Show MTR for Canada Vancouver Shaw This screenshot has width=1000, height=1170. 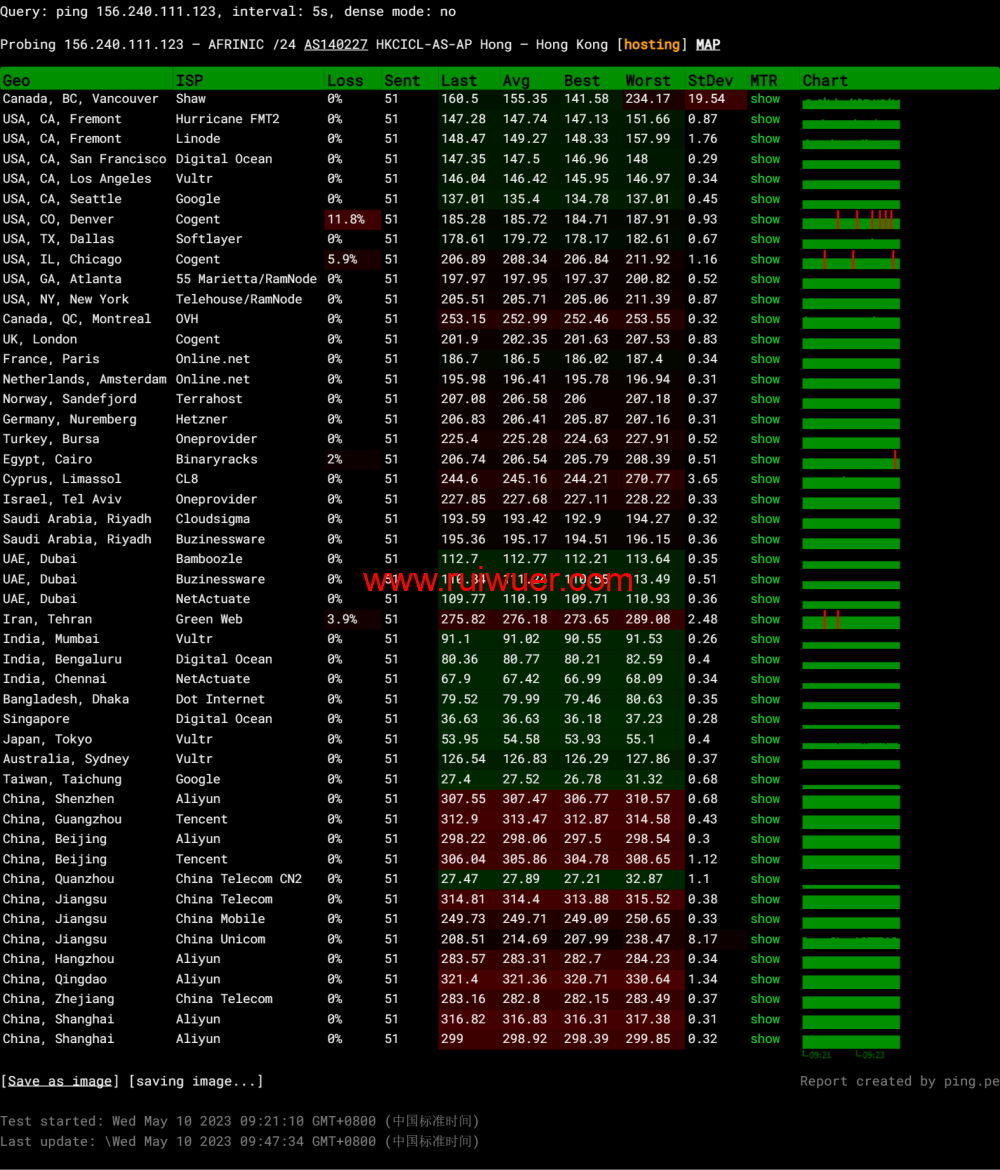click(x=765, y=99)
